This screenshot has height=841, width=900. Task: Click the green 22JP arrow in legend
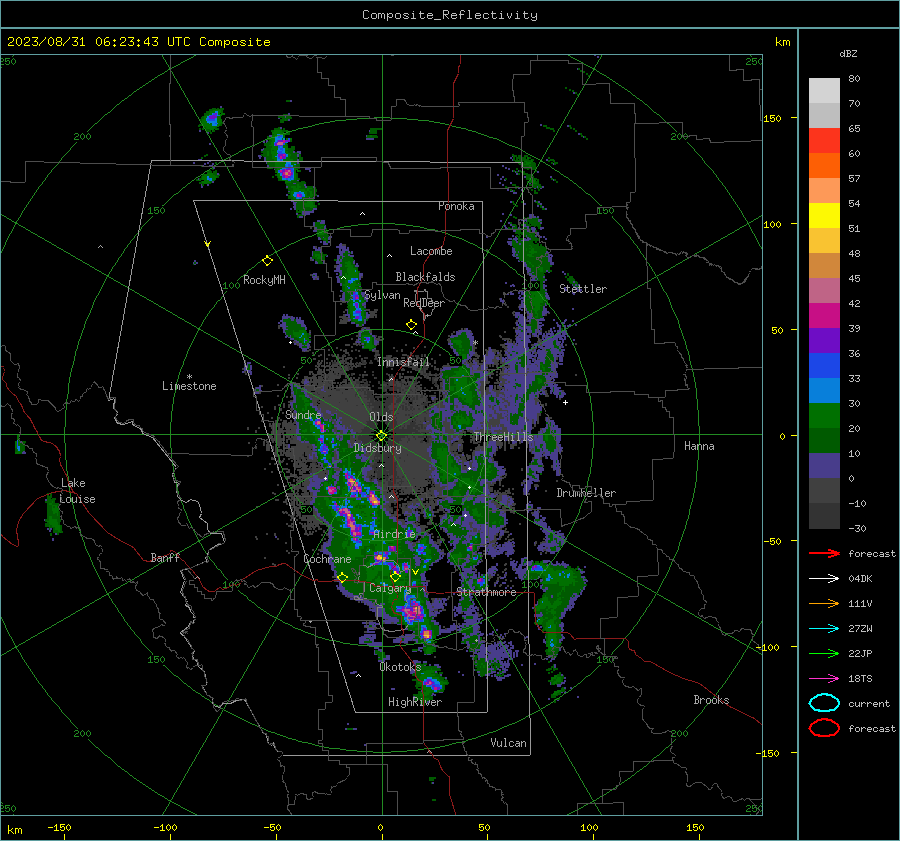pos(824,653)
